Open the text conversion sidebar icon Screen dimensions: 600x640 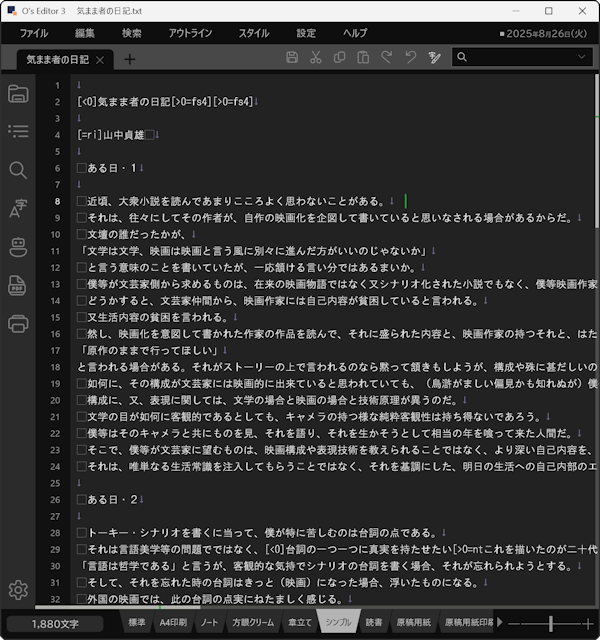(x=18, y=208)
